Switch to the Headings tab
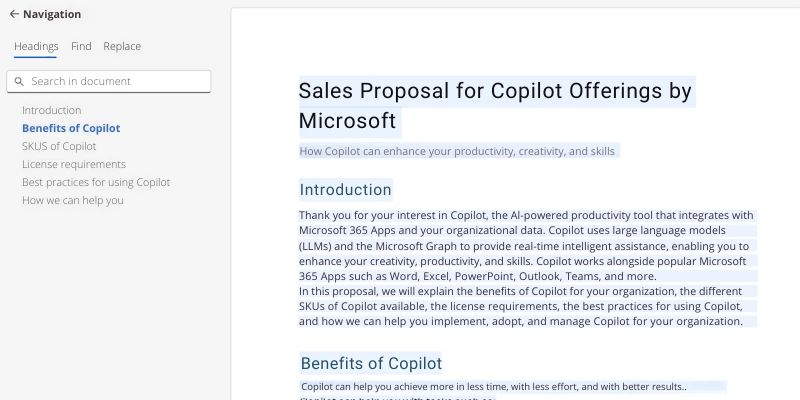800x400 pixels. tap(36, 46)
